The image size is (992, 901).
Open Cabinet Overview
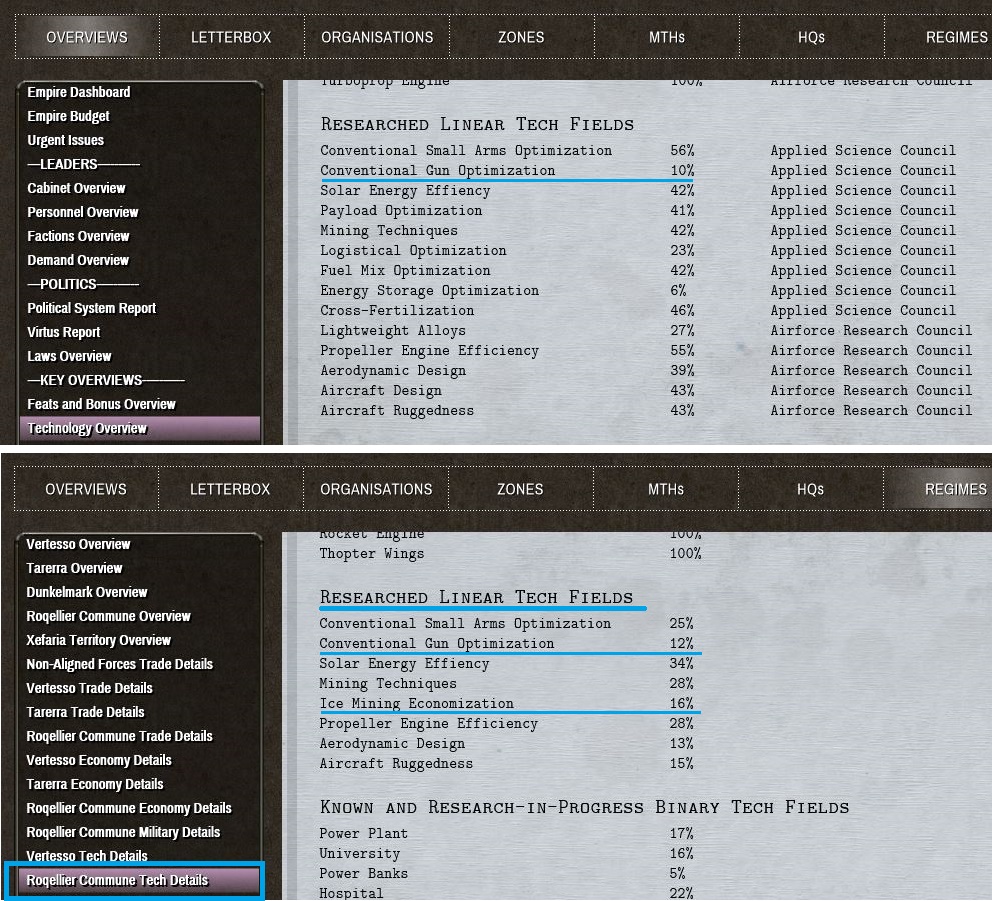click(76, 189)
